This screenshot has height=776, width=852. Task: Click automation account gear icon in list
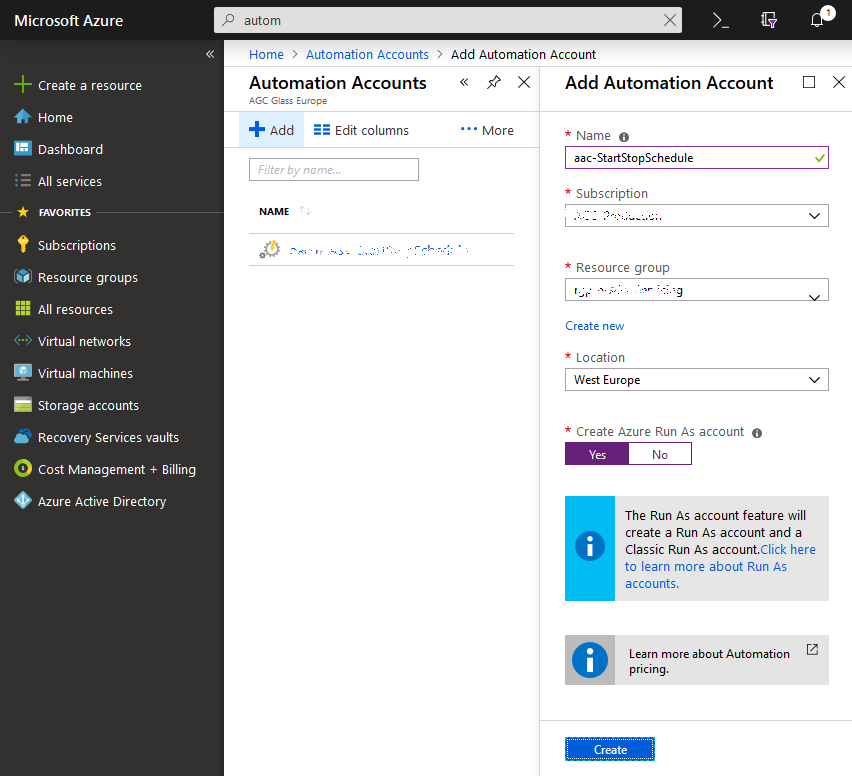pyautogui.click(x=270, y=249)
